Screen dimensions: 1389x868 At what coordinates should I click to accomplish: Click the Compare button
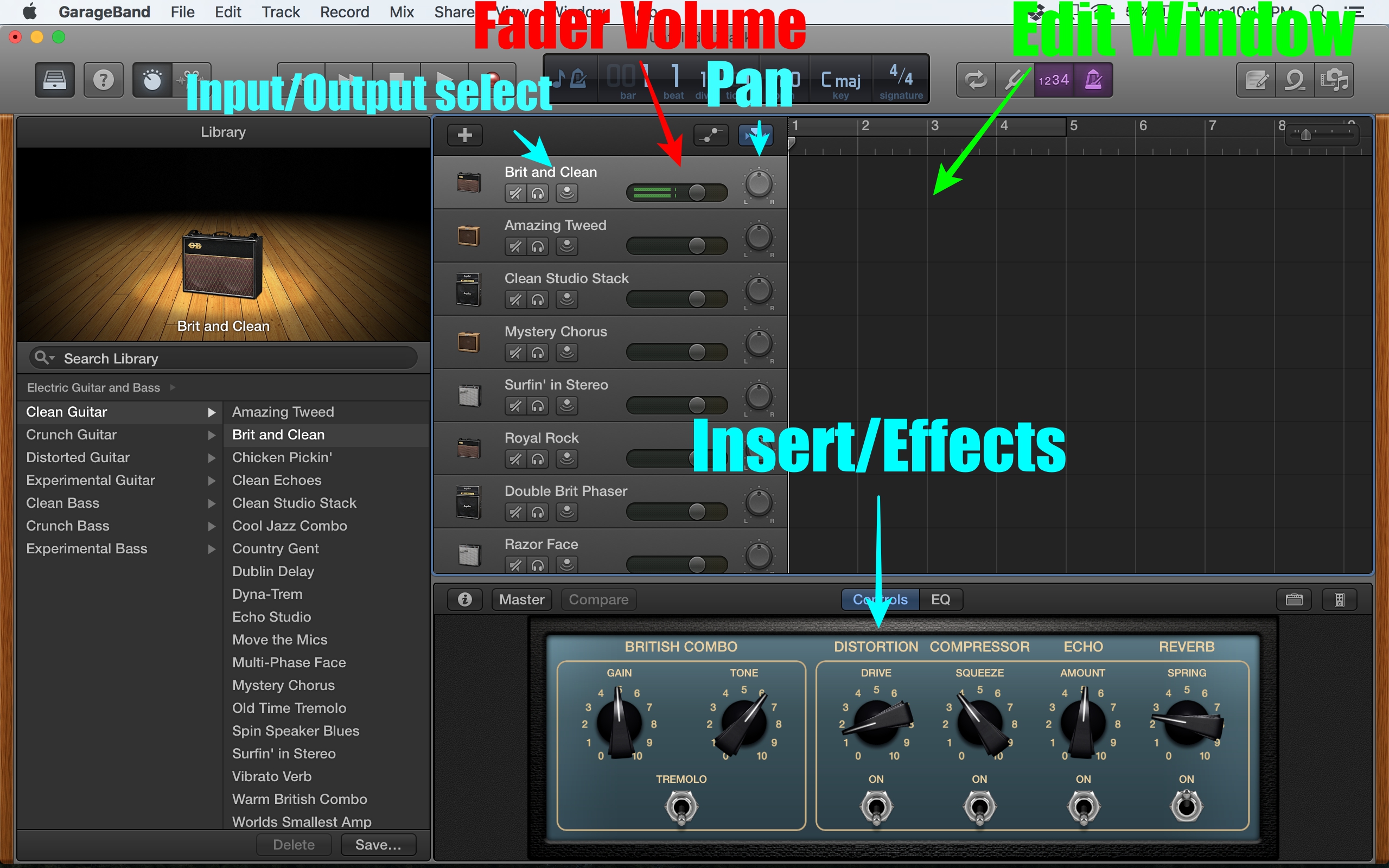point(598,599)
